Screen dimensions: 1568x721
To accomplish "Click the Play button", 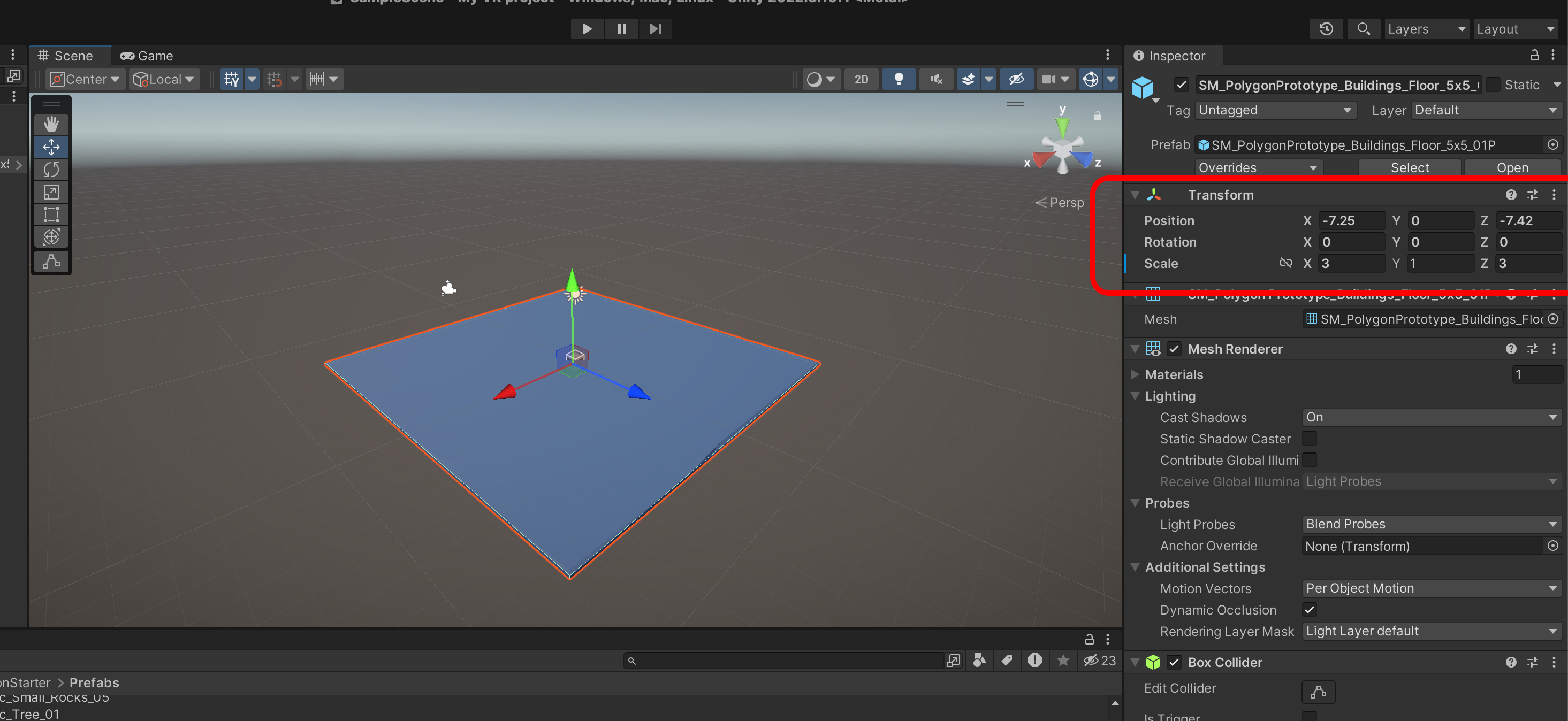I will pyautogui.click(x=587, y=28).
